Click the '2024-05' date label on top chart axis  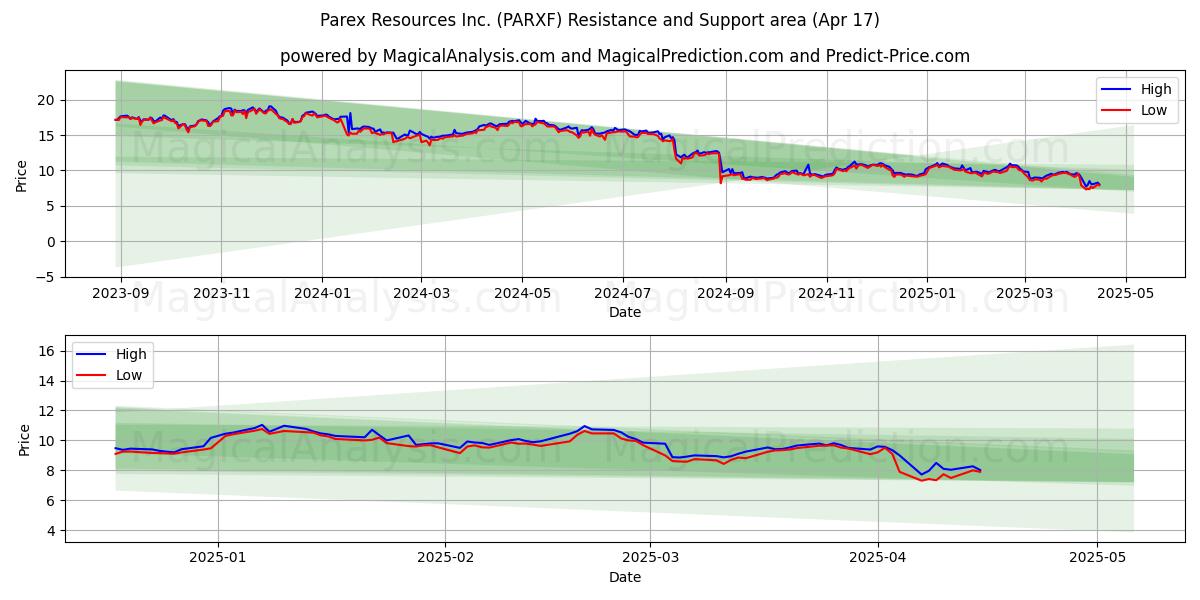pyautogui.click(x=521, y=296)
